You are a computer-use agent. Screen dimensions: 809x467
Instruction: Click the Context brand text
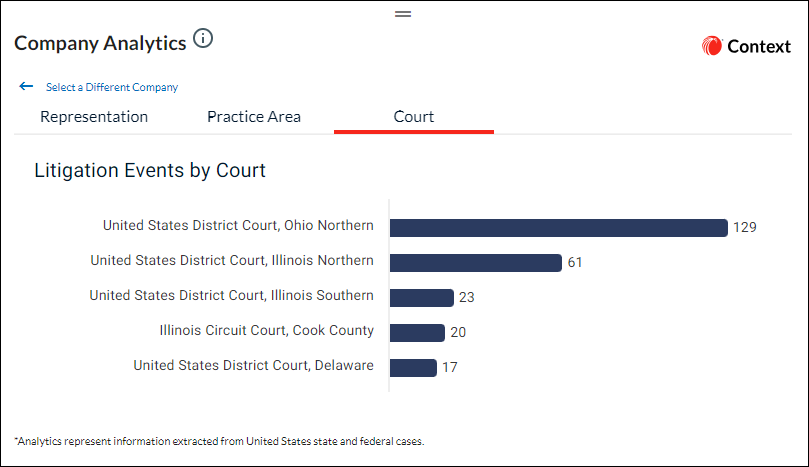click(759, 46)
